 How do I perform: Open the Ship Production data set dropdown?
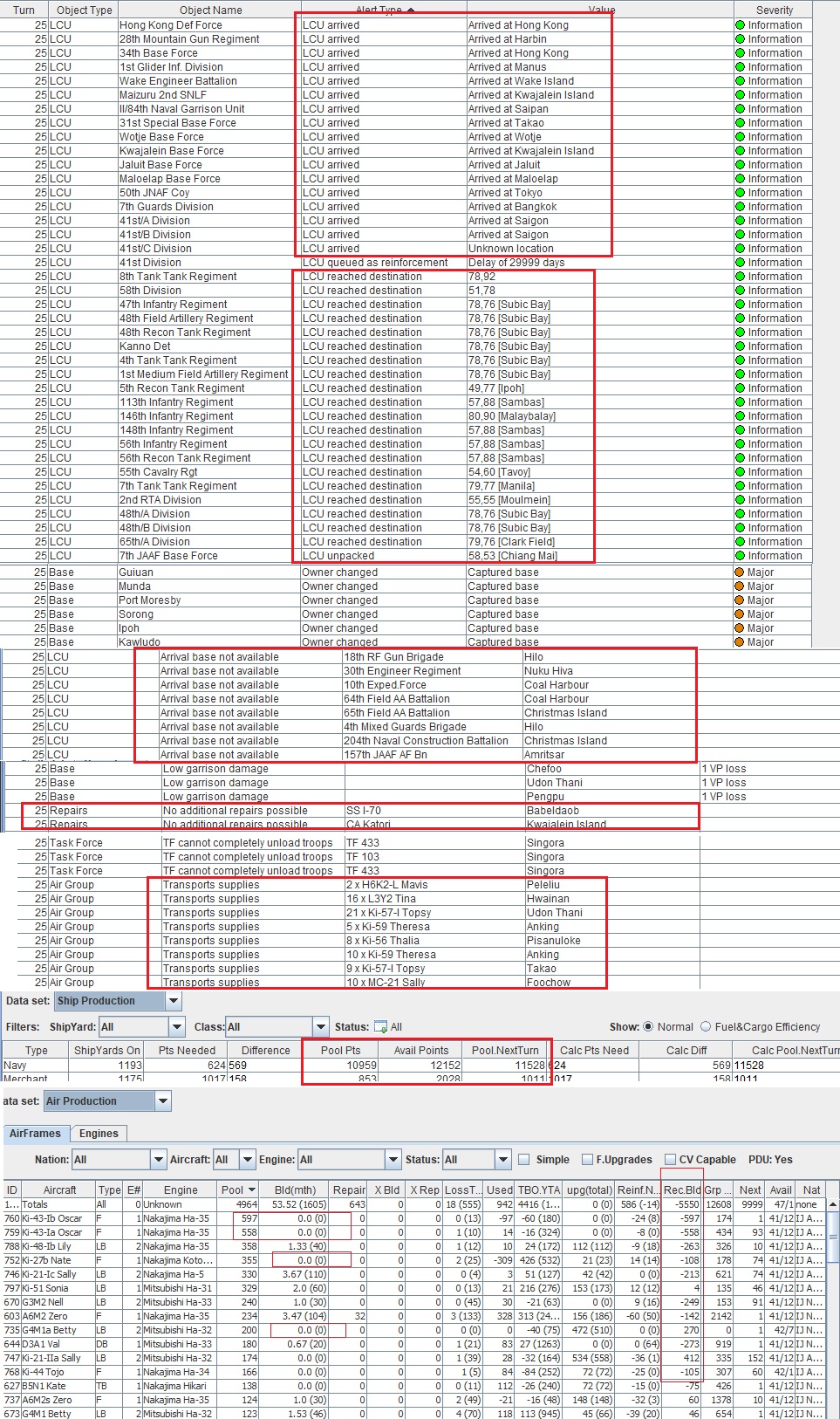[174, 1001]
